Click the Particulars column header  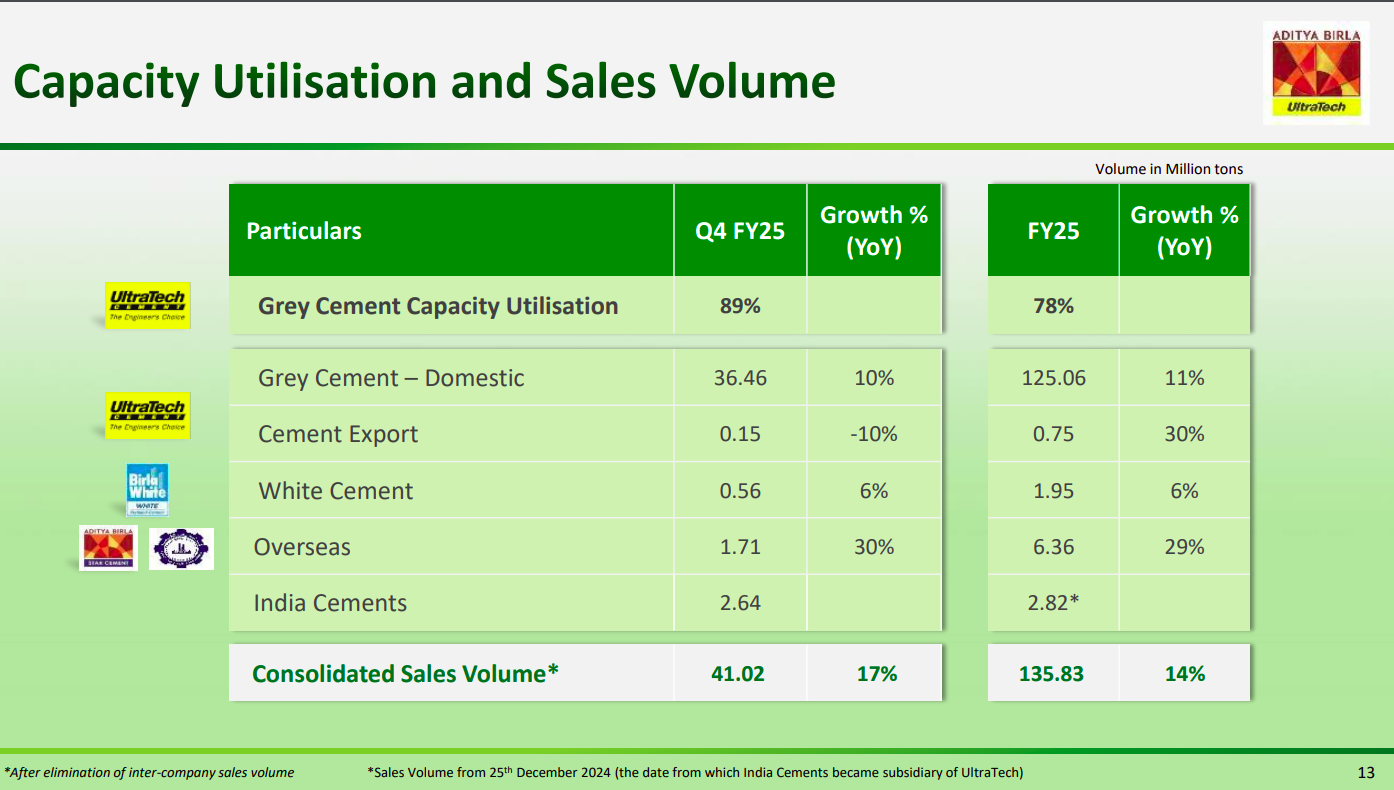[304, 231]
